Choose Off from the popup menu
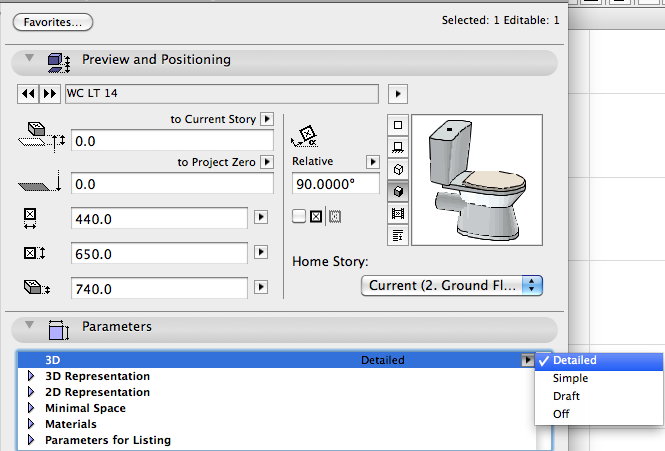The height and width of the screenshot is (451, 665). [x=599, y=414]
